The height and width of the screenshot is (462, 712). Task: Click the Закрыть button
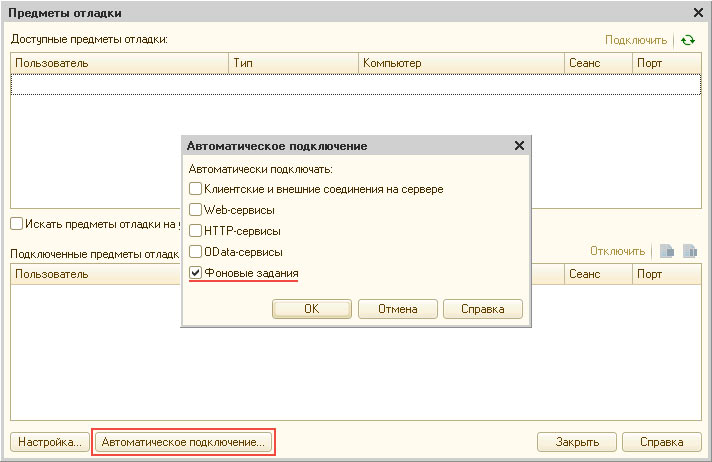point(577,442)
